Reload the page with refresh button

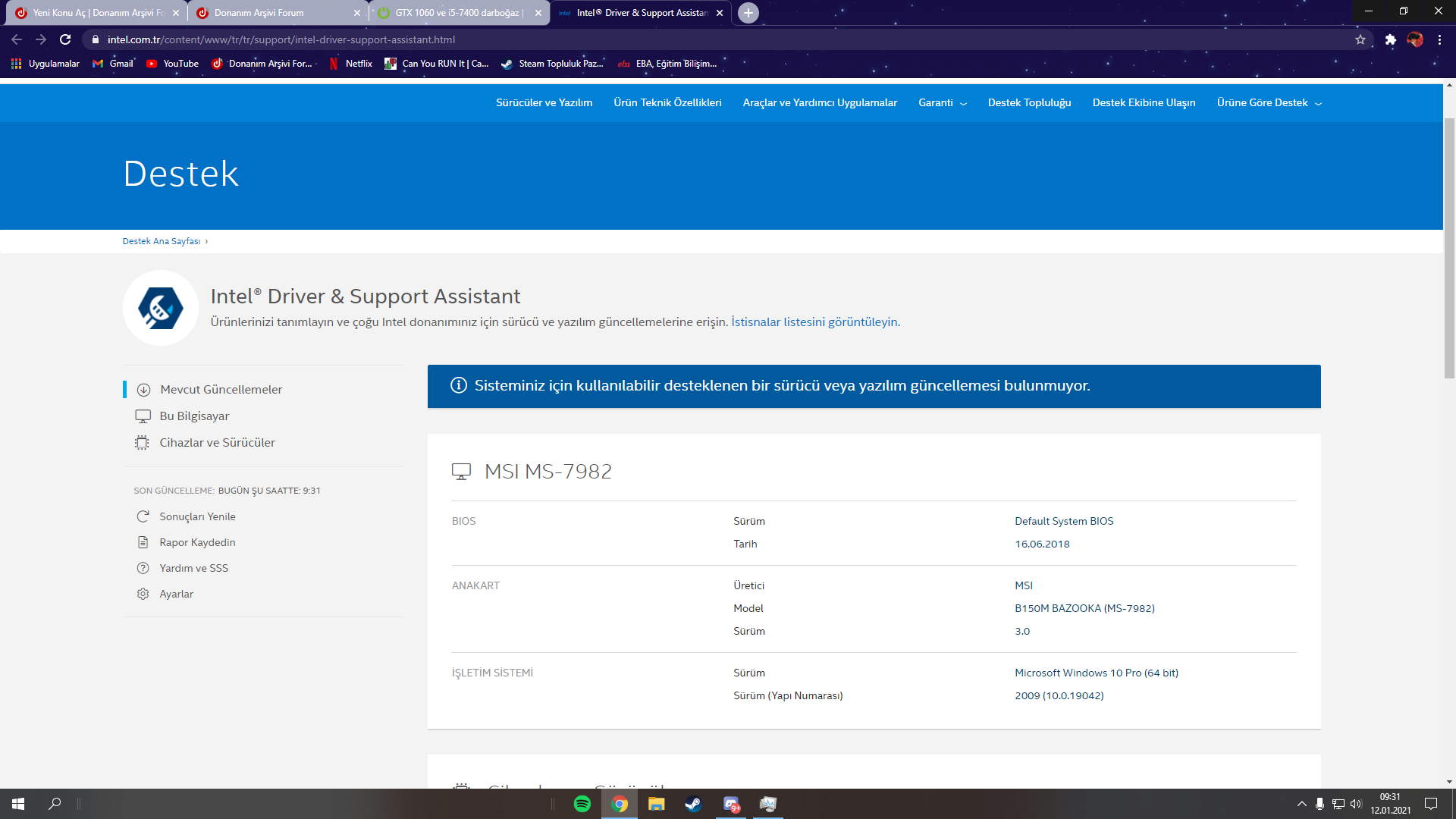(x=65, y=39)
